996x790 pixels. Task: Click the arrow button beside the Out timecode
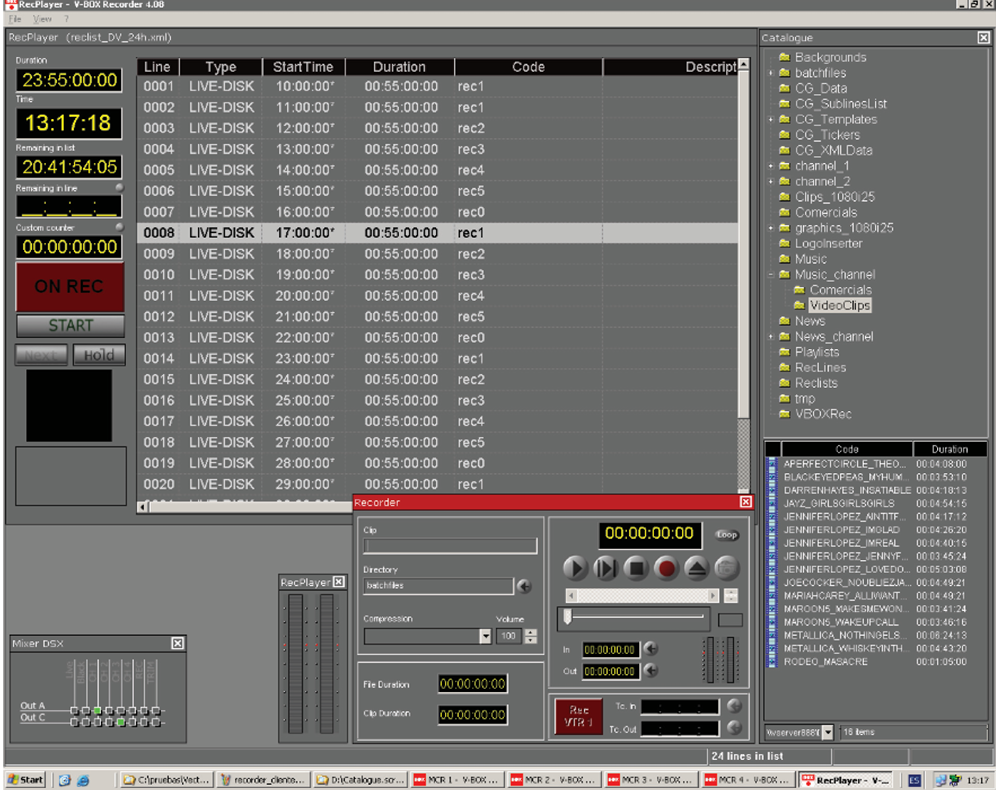click(x=650, y=671)
